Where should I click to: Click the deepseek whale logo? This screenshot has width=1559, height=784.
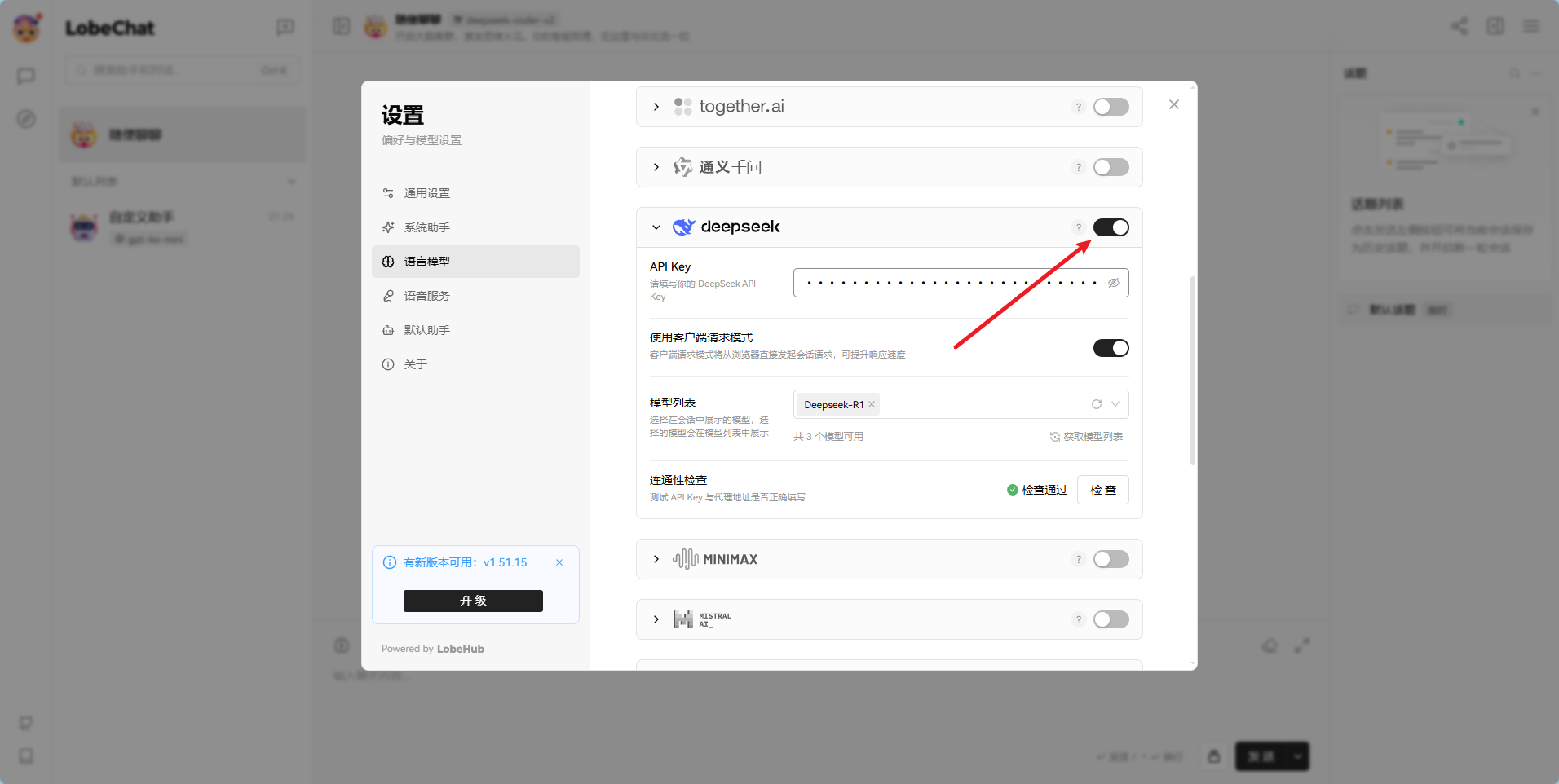[x=683, y=227]
